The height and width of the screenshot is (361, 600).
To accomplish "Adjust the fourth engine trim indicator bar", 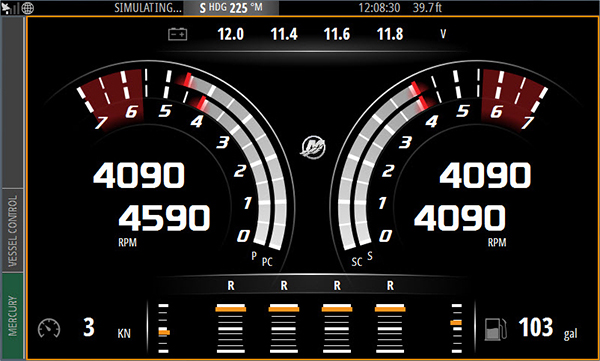I will [390, 328].
